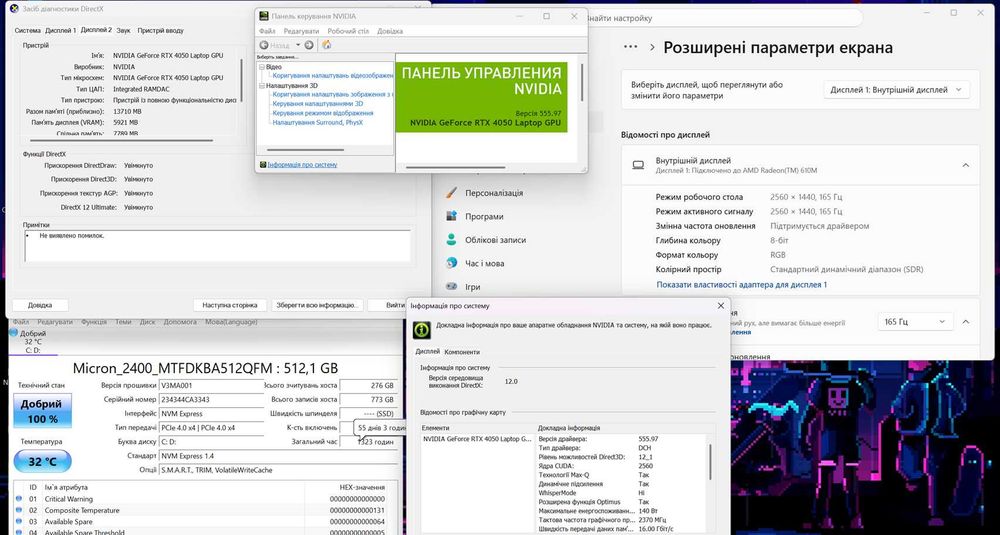Click Показати властивості адаптера для дисплея 1
Image resolution: width=1000 pixels, height=535 pixels.
coord(742,284)
